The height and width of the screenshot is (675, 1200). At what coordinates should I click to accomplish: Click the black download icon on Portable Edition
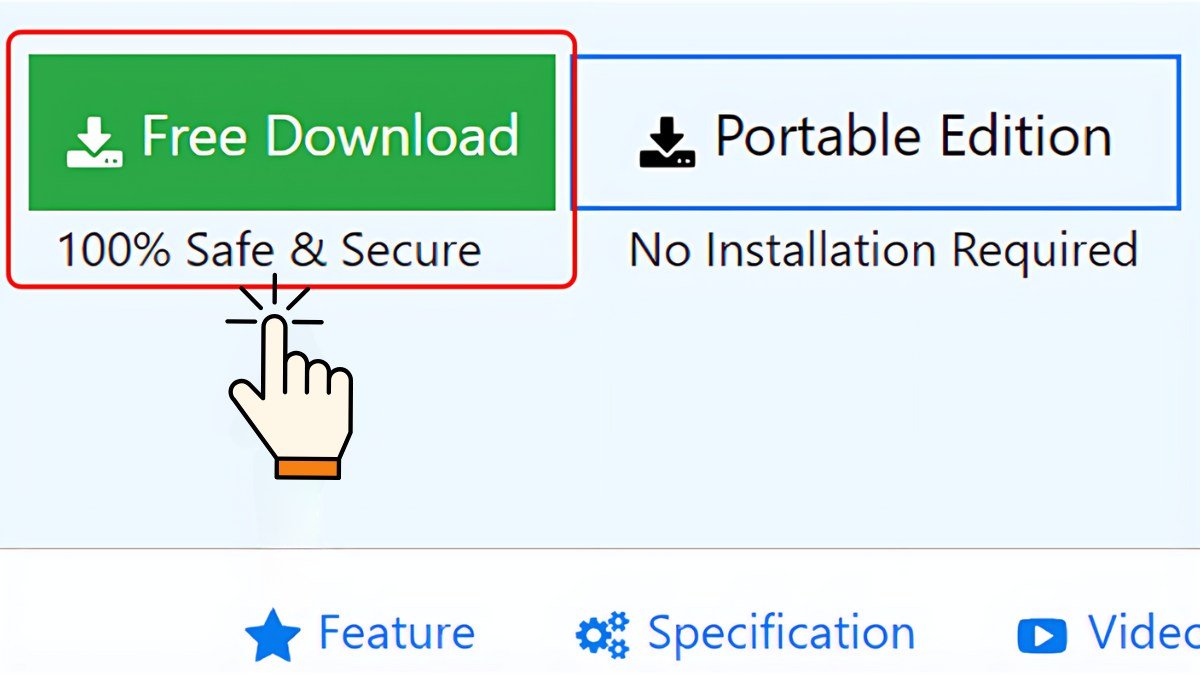(x=667, y=142)
